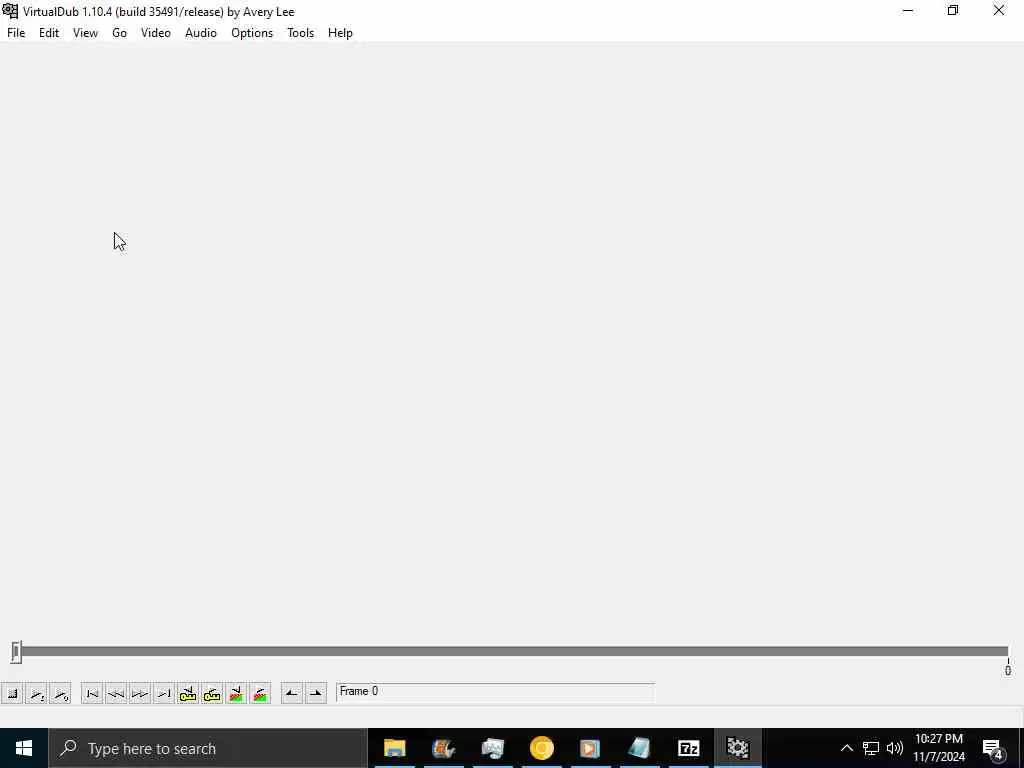Screen dimensions: 1024x768
Task: Open the Tools menu
Action: [300, 33]
